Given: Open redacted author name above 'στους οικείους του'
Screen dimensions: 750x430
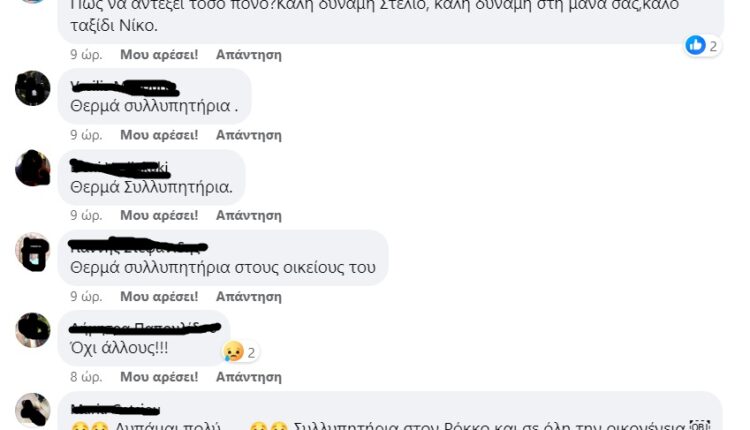Looking at the screenshot, I should click(138, 246).
